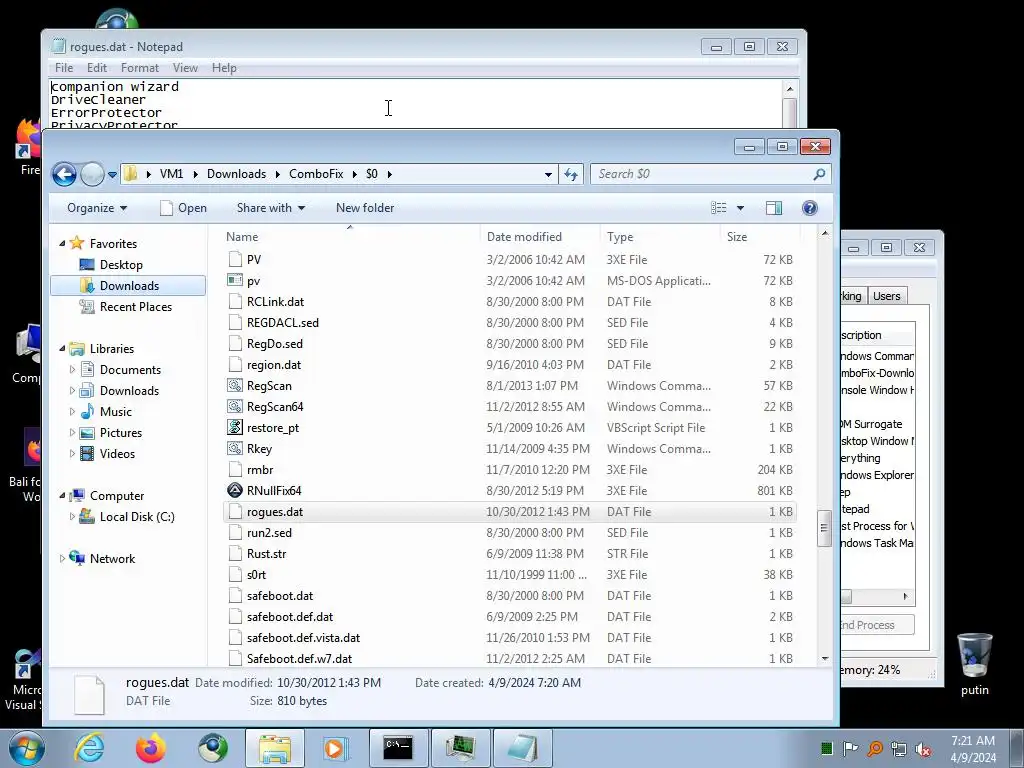The width and height of the screenshot is (1024, 768).
Task: Open Notepad Format menu
Action: (140, 68)
